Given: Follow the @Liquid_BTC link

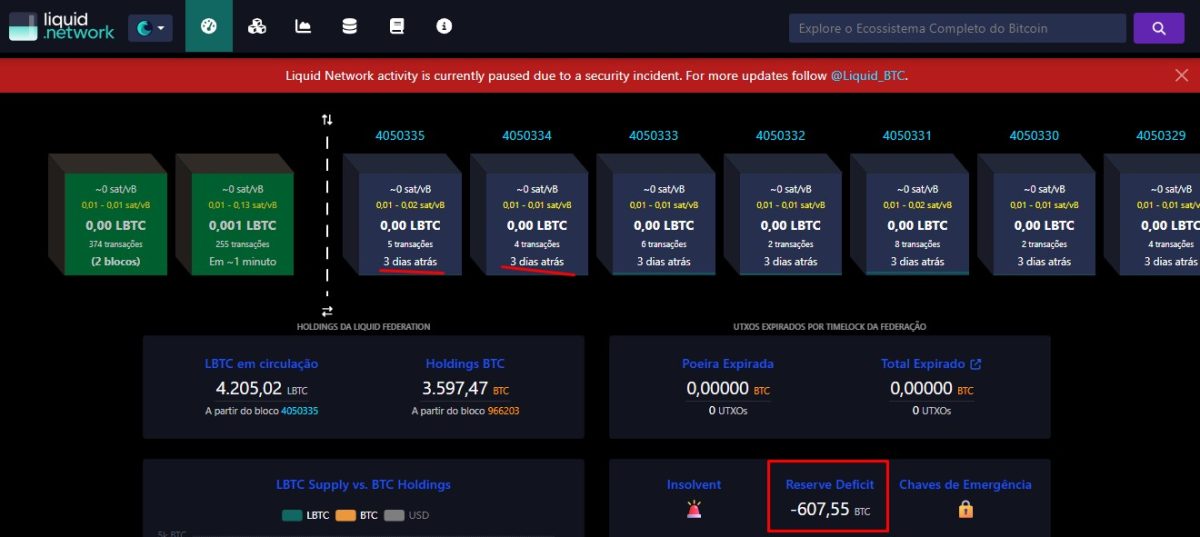Looking at the screenshot, I should (x=868, y=75).
